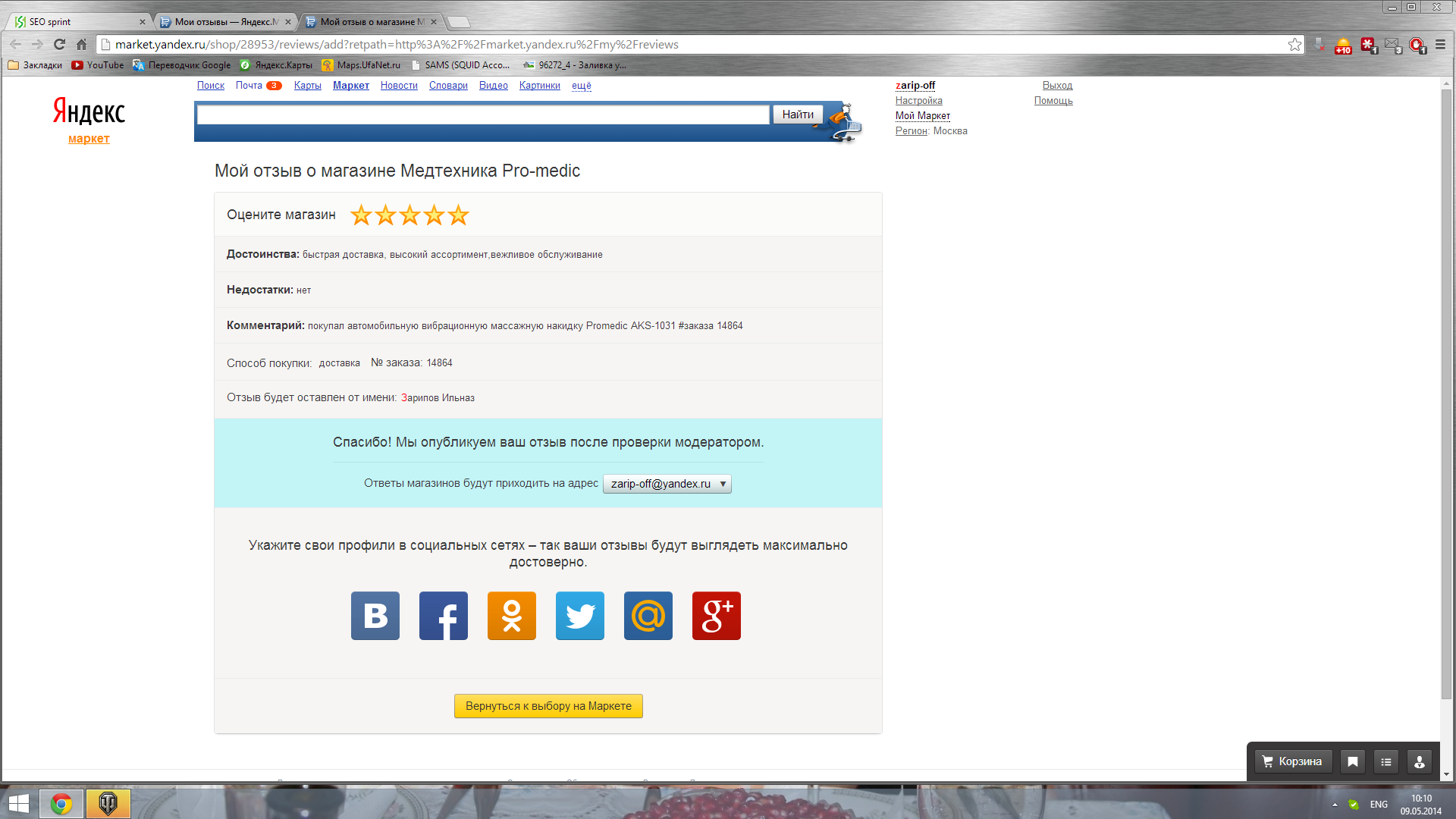The width and height of the screenshot is (1456, 819).
Task: Open Maps.UfaNet.ru bookmark
Action: click(x=361, y=65)
